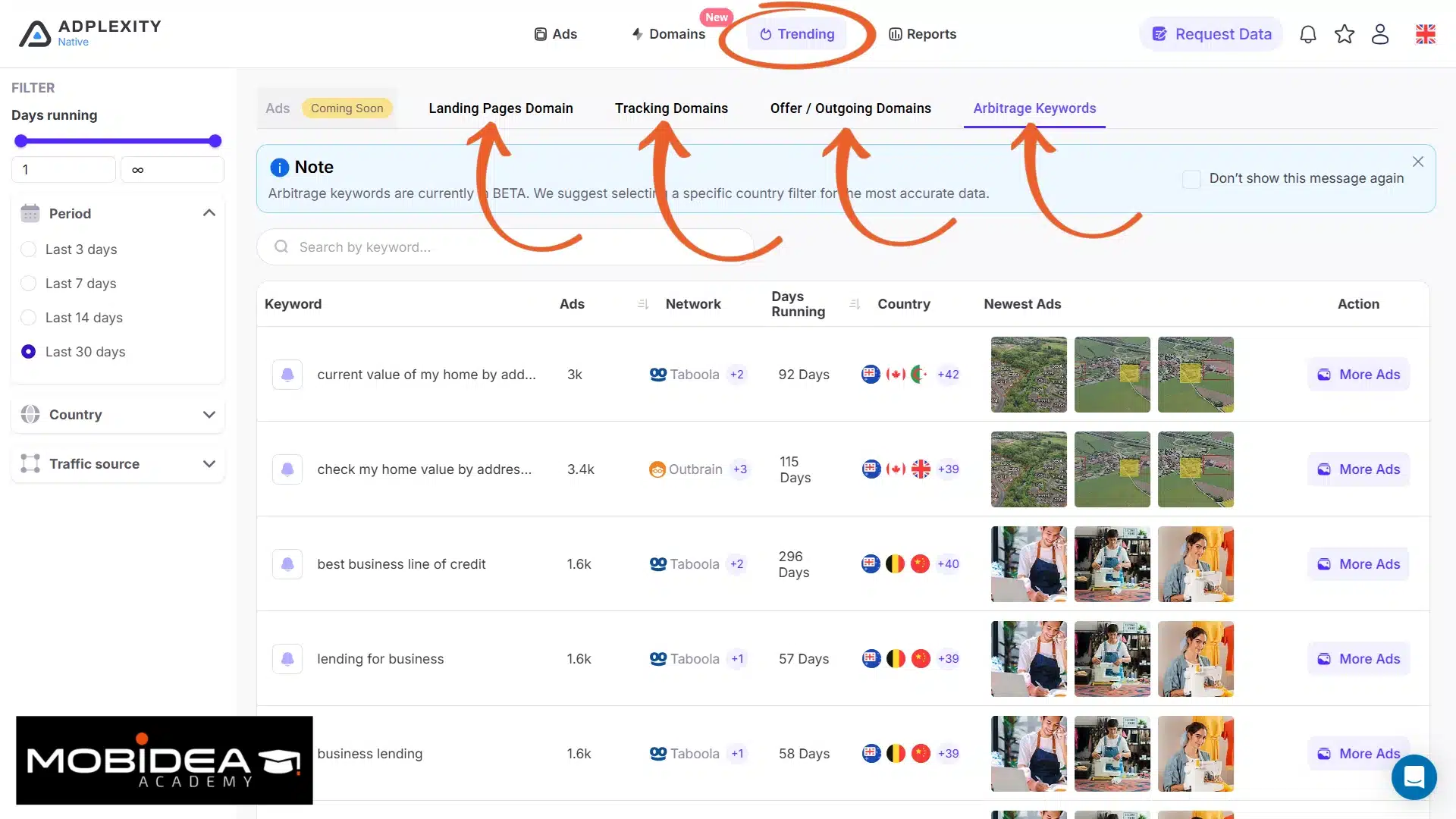Click alert bell for 'check my home value' keyword
Viewport: 1456px width, 819px height.
point(287,469)
